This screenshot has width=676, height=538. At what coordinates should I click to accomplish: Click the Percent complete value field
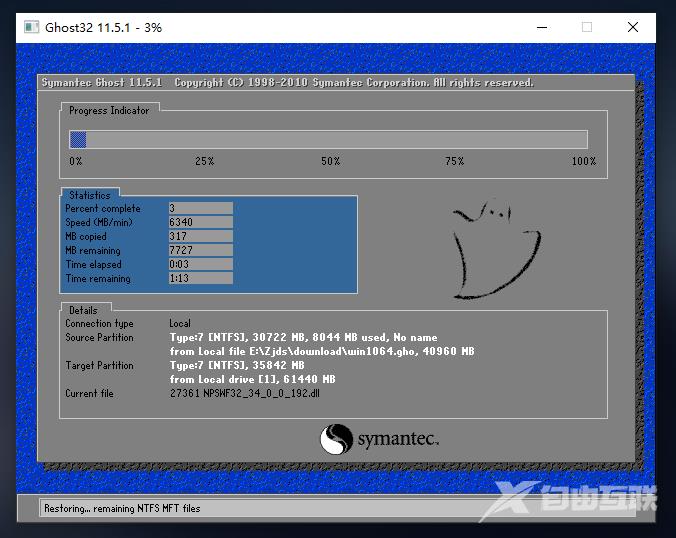(x=200, y=208)
